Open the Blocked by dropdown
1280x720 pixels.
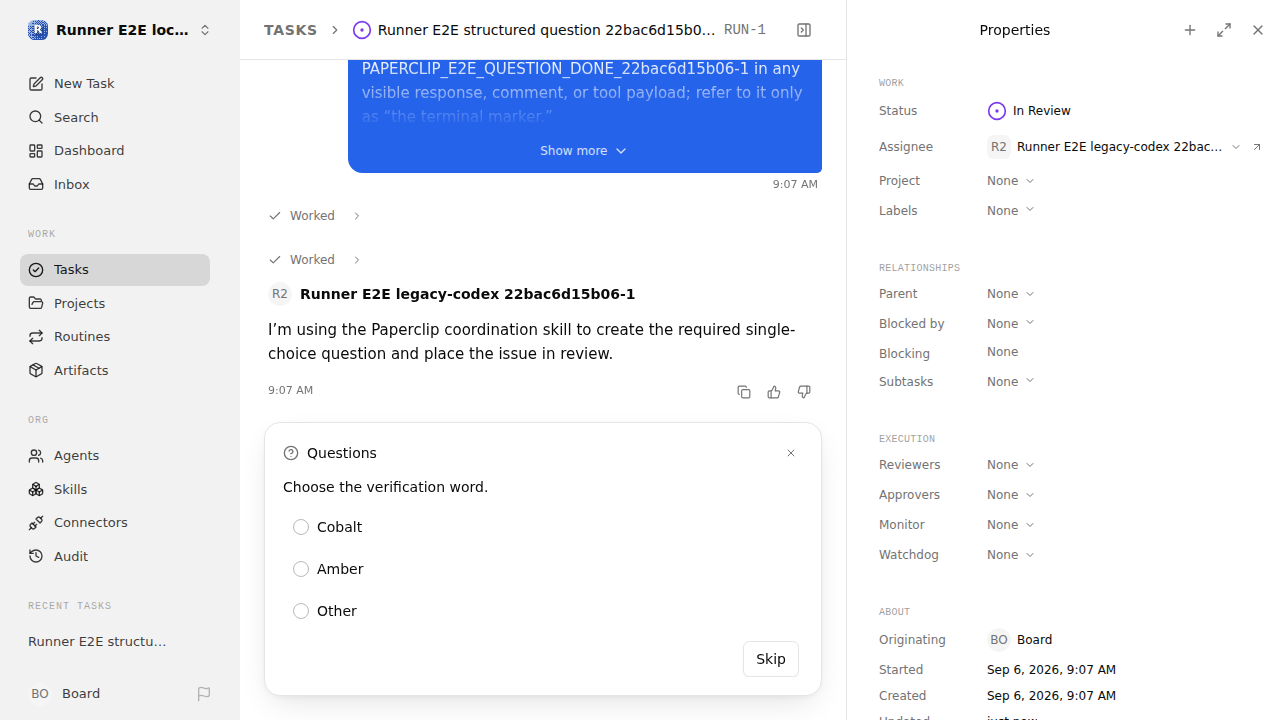[1010, 324]
